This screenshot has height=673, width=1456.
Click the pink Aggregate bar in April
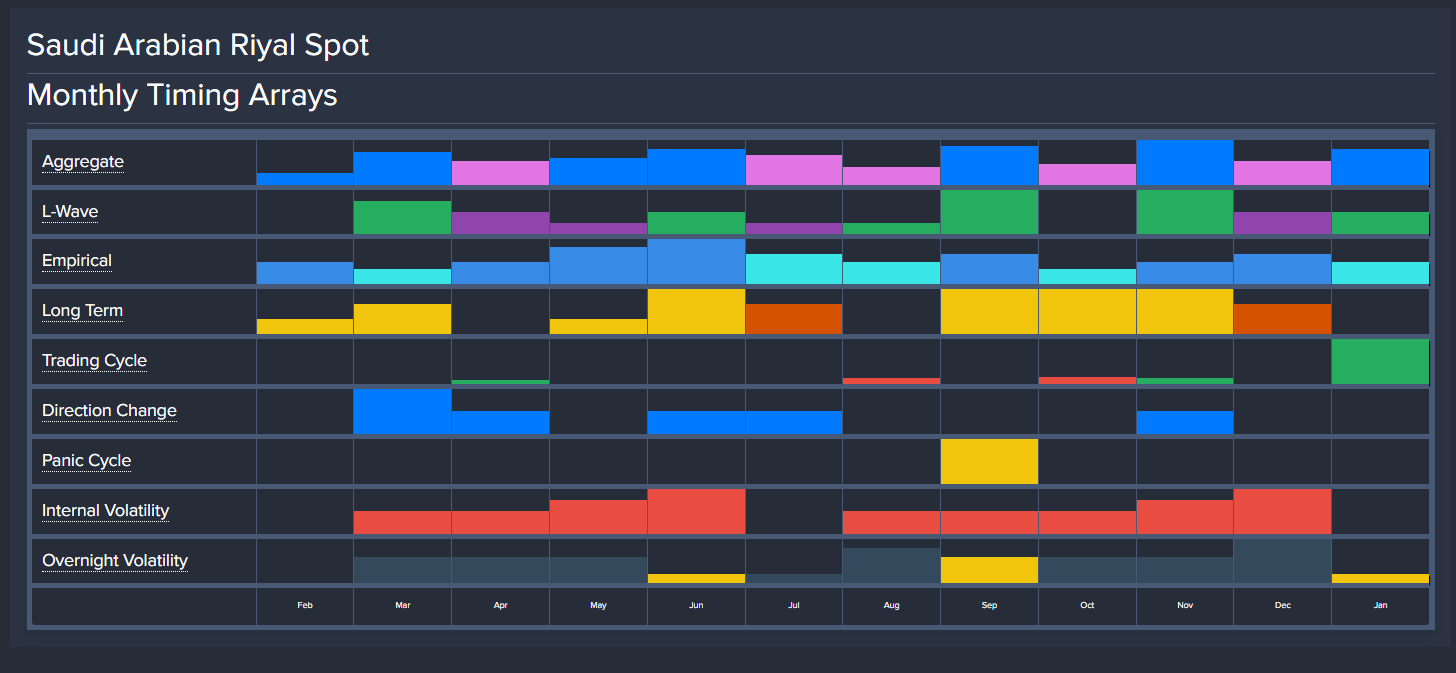pyautogui.click(x=500, y=173)
